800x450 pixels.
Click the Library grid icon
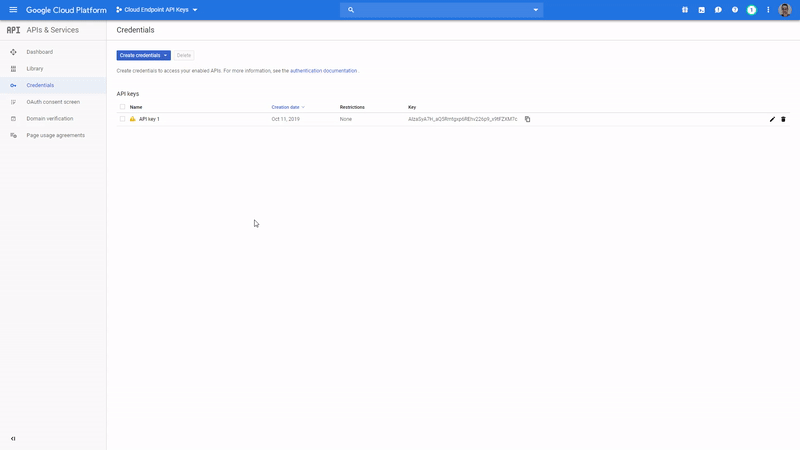13,68
